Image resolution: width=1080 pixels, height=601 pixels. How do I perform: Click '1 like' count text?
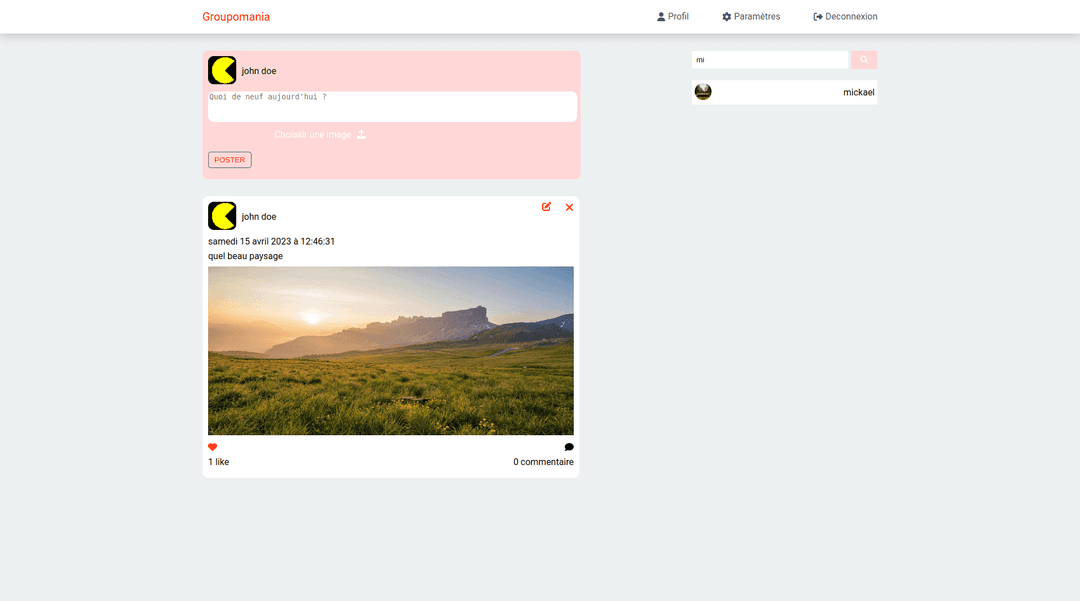(x=218, y=462)
